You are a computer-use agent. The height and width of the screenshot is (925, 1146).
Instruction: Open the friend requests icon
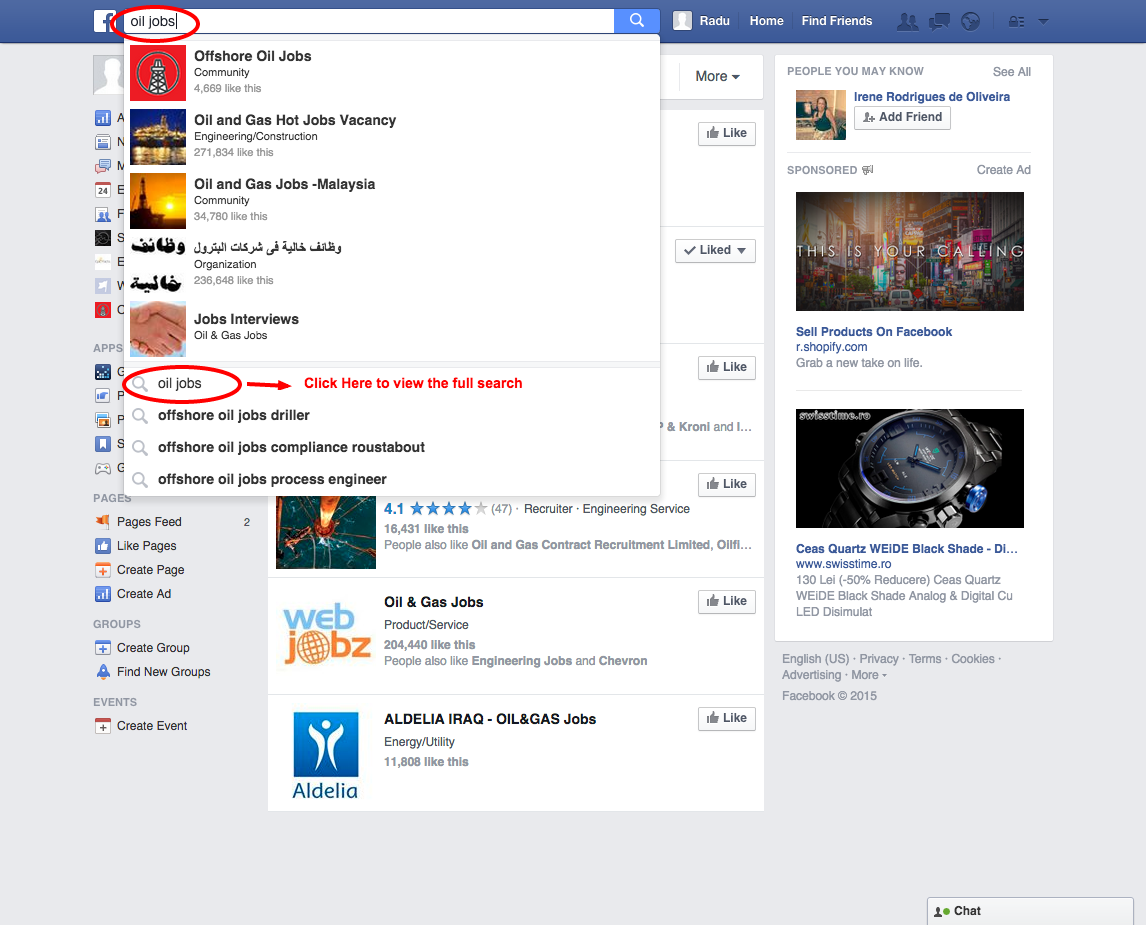click(x=908, y=21)
